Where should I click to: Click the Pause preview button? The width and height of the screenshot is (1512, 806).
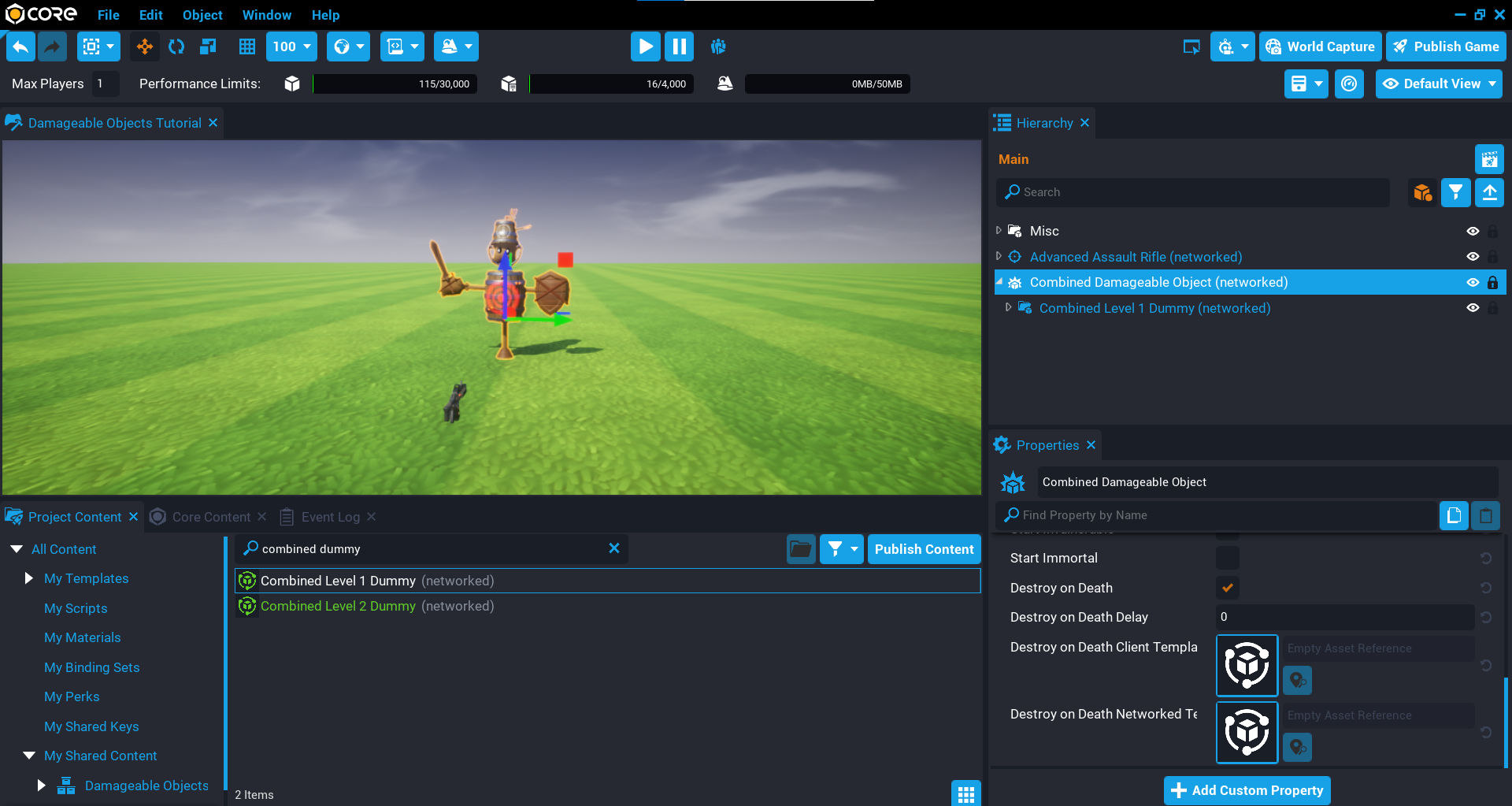pyautogui.click(x=679, y=46)
